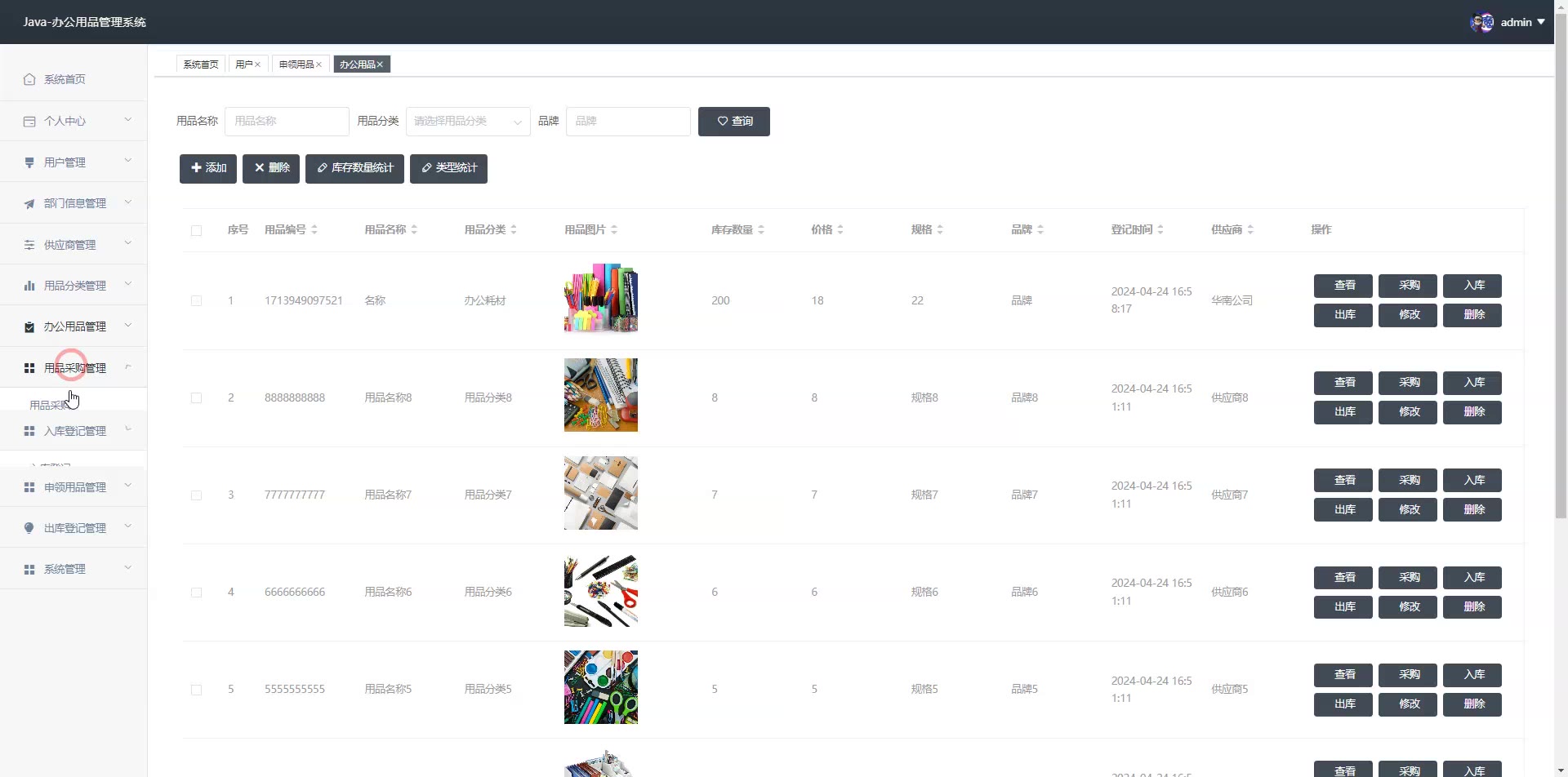
Task: Check the row 5 checkbox for 5555555555
Action: 196,690
